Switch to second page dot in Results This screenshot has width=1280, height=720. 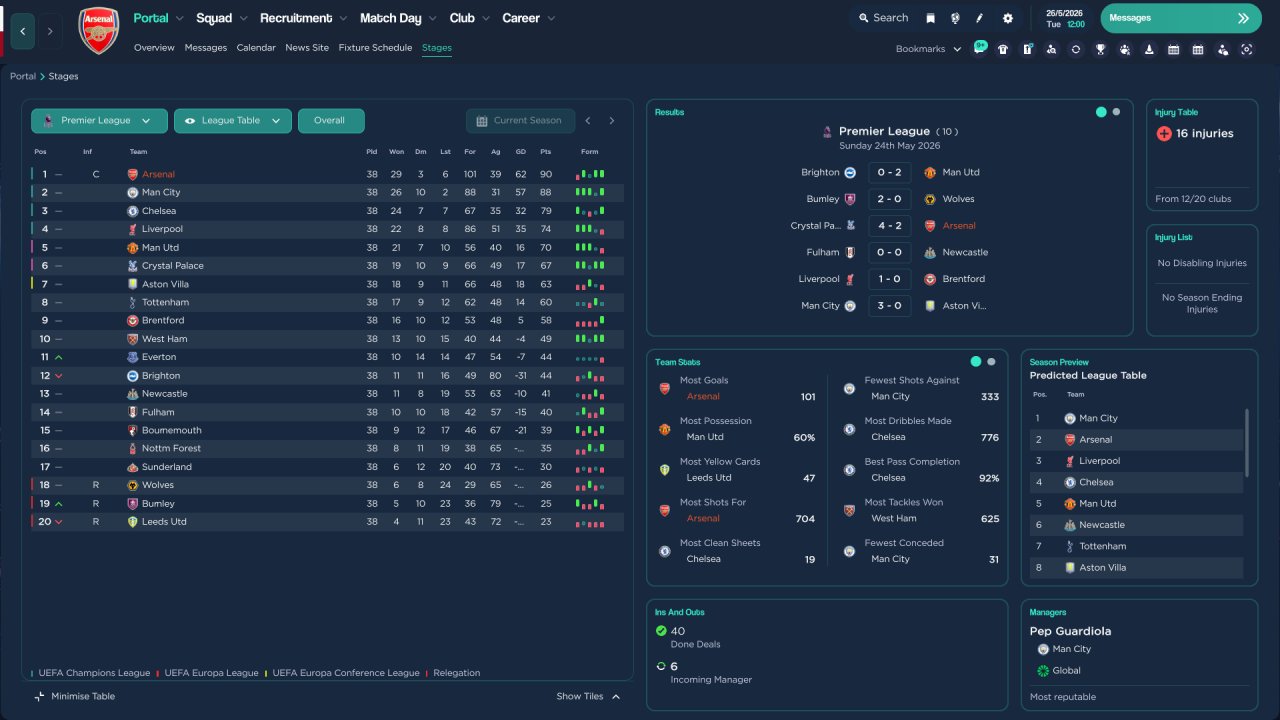(1116, 112)
